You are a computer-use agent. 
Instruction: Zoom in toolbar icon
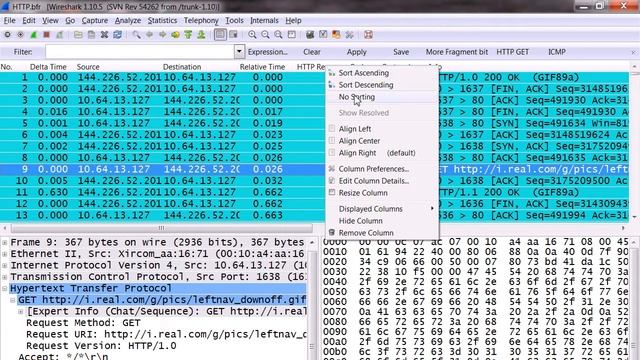pos(252,35)
